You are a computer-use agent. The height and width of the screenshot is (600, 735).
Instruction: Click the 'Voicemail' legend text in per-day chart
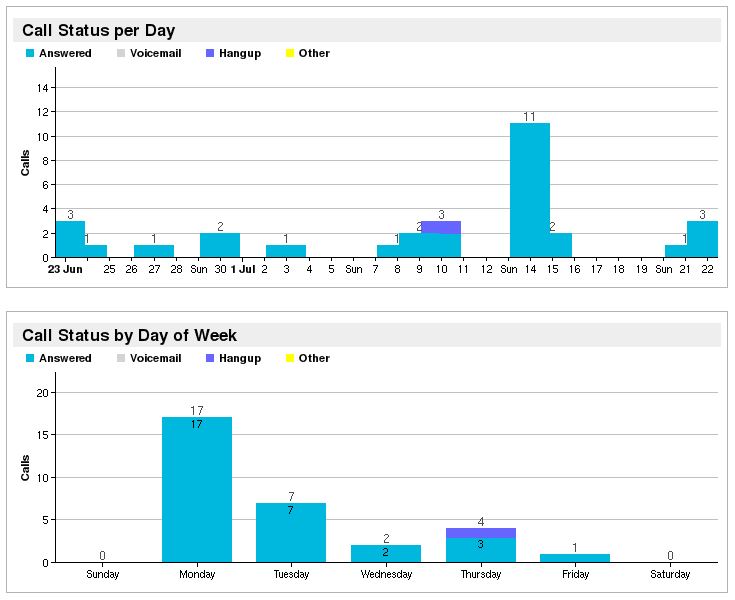coord(156,53)
